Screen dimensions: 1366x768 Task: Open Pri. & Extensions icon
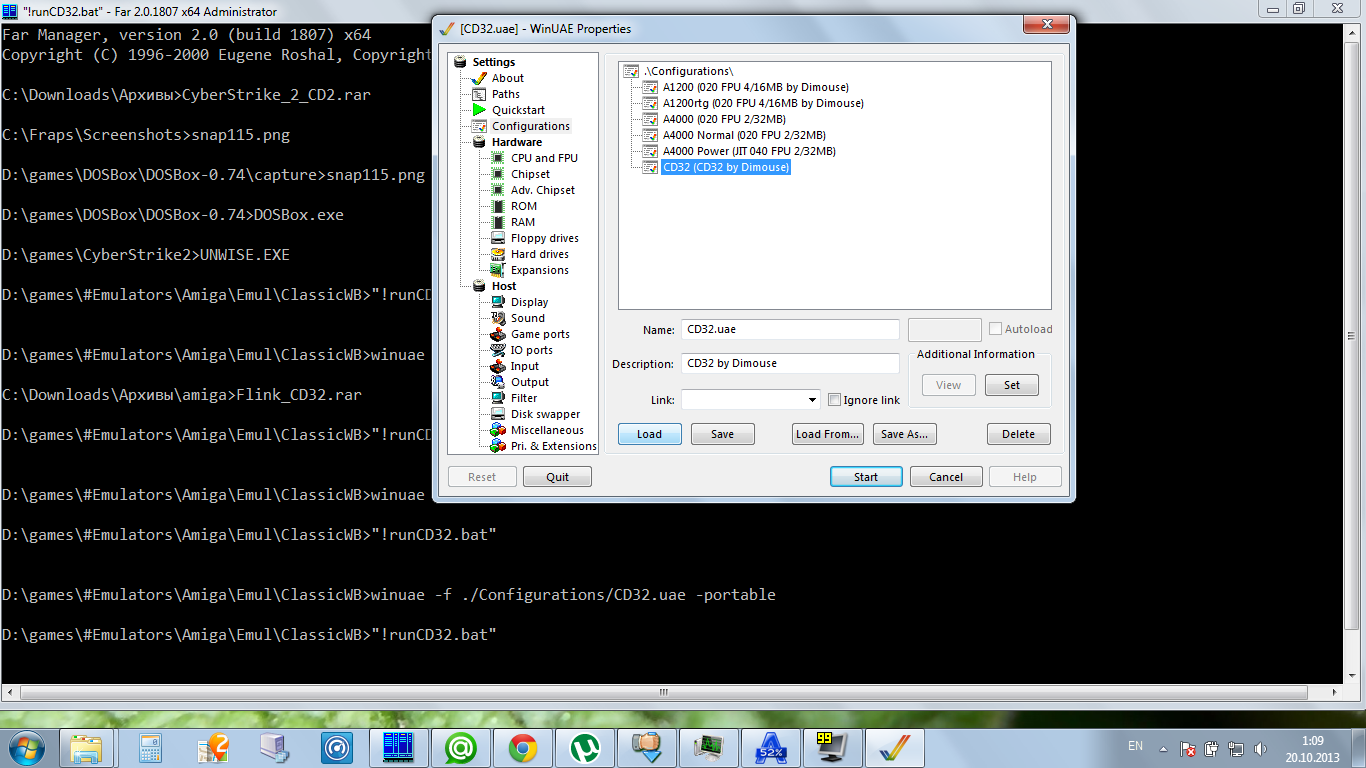click(500, 446)
